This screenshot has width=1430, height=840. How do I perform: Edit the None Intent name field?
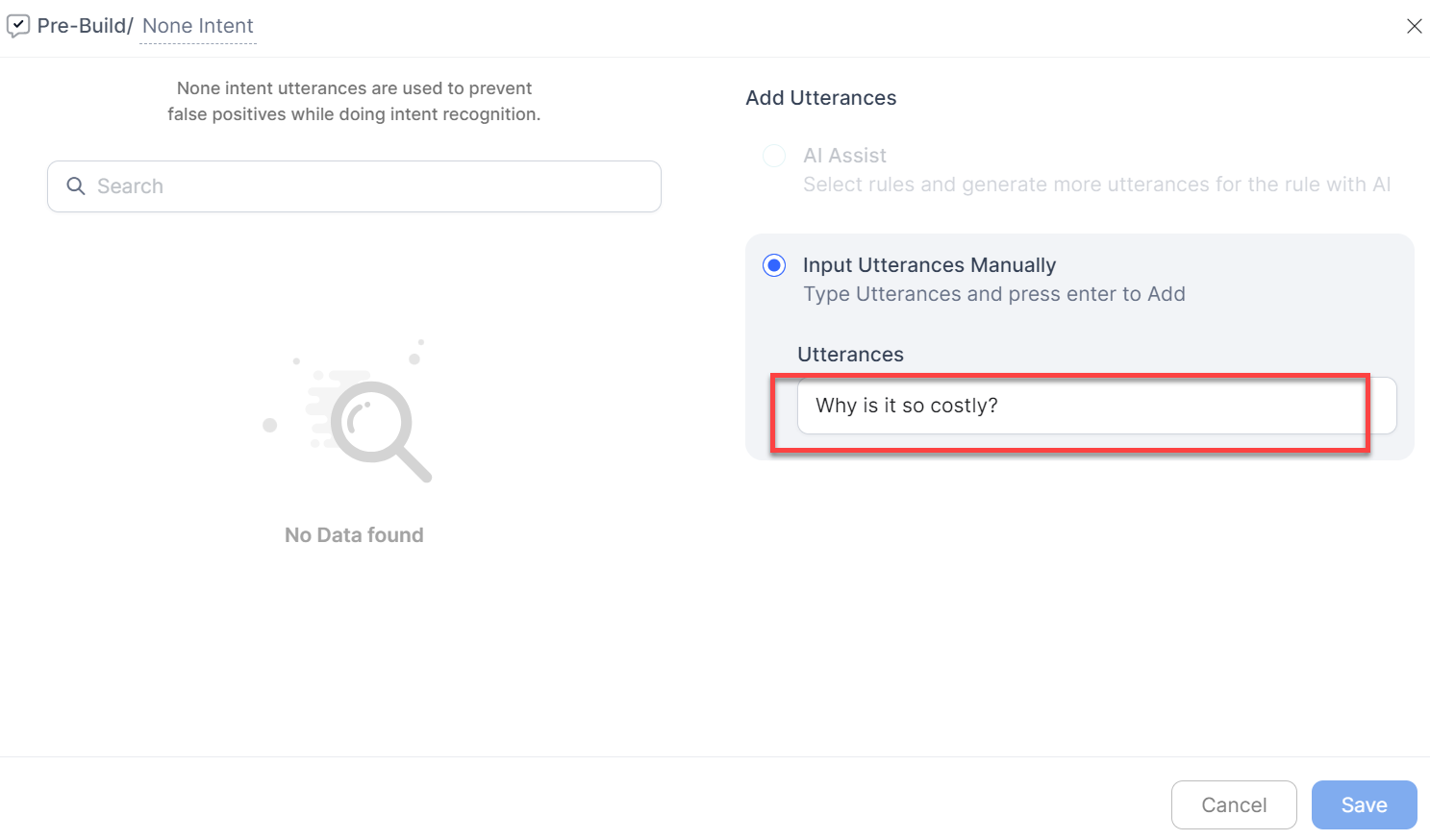198,26
